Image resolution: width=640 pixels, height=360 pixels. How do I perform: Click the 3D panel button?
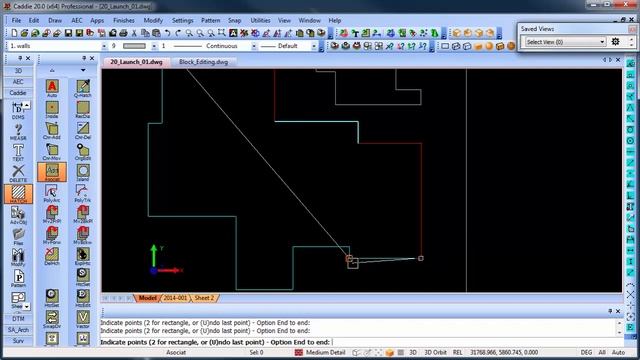tap(18, 71)
